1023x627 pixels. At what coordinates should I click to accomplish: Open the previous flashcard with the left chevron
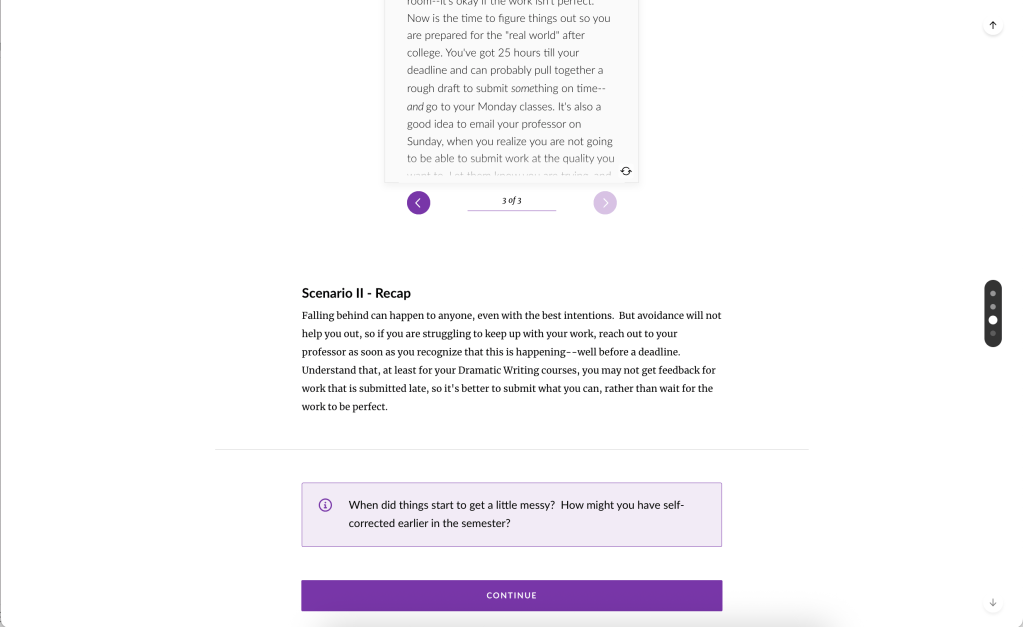tap(418, 202)
